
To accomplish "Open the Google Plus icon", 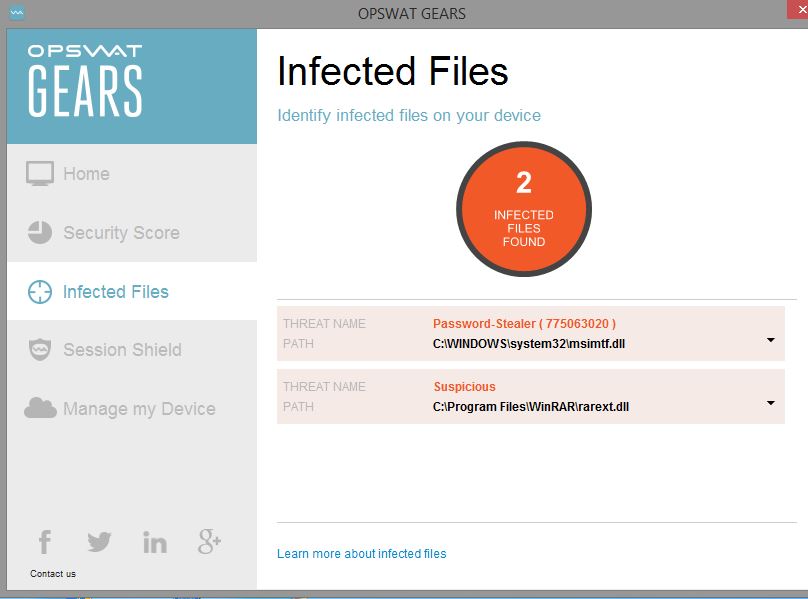I will (x=209, y=541).
